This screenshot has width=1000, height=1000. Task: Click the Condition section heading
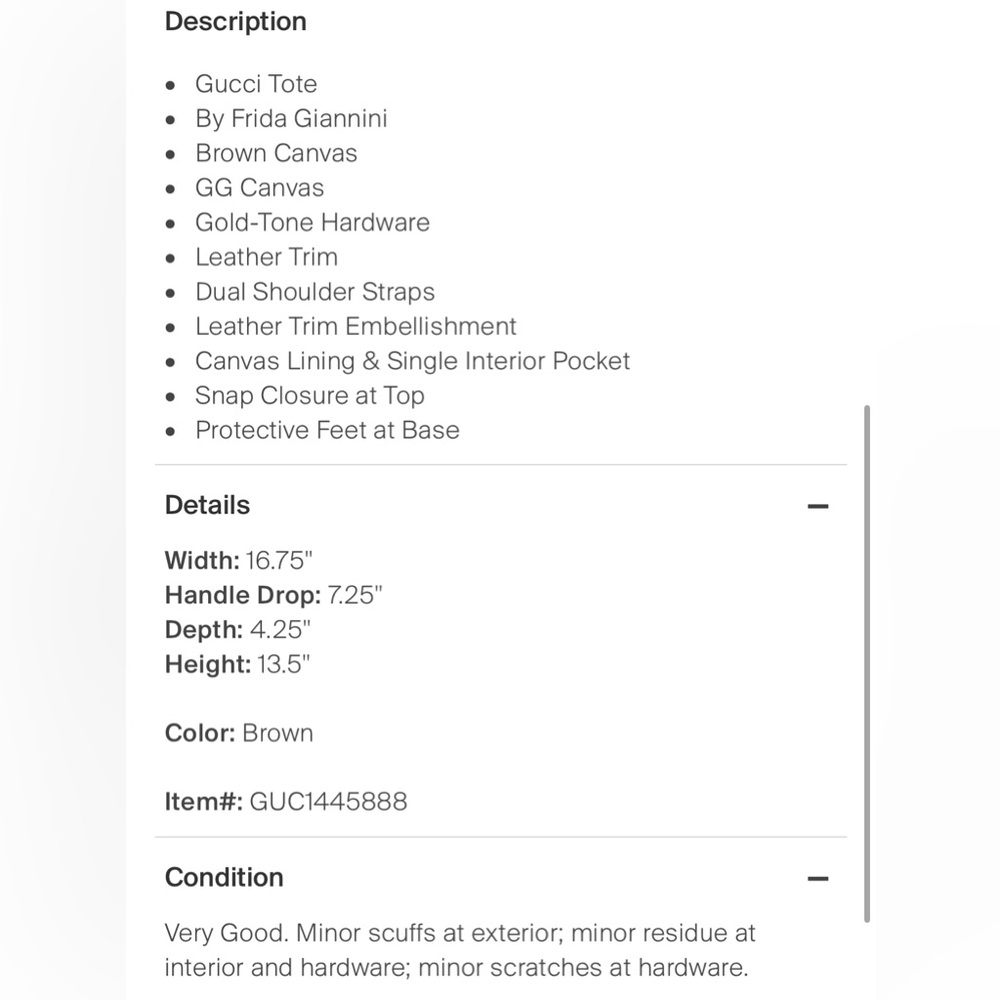point(224,877)
